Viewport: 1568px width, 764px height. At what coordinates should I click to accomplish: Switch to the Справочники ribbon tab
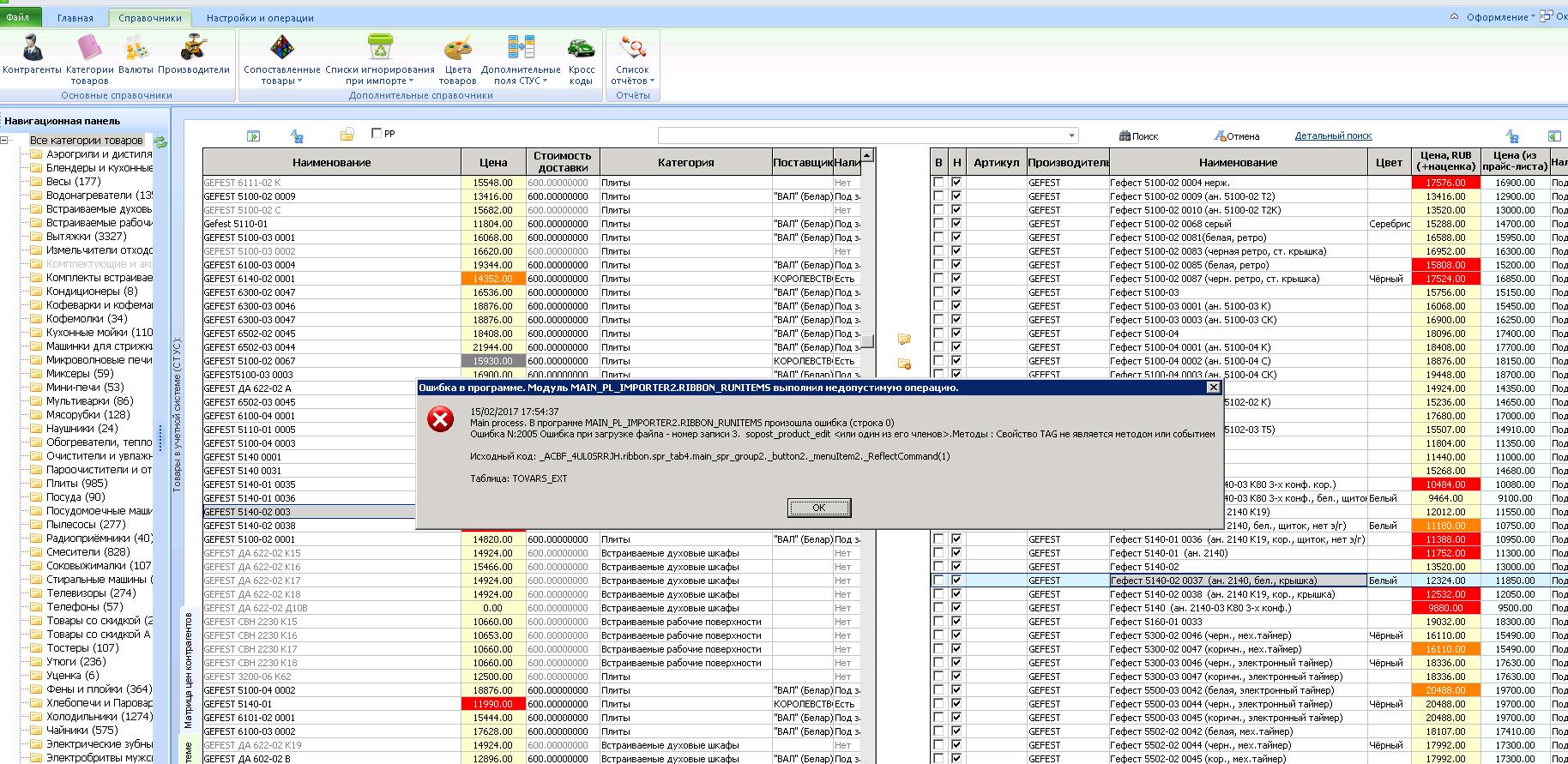150,18
